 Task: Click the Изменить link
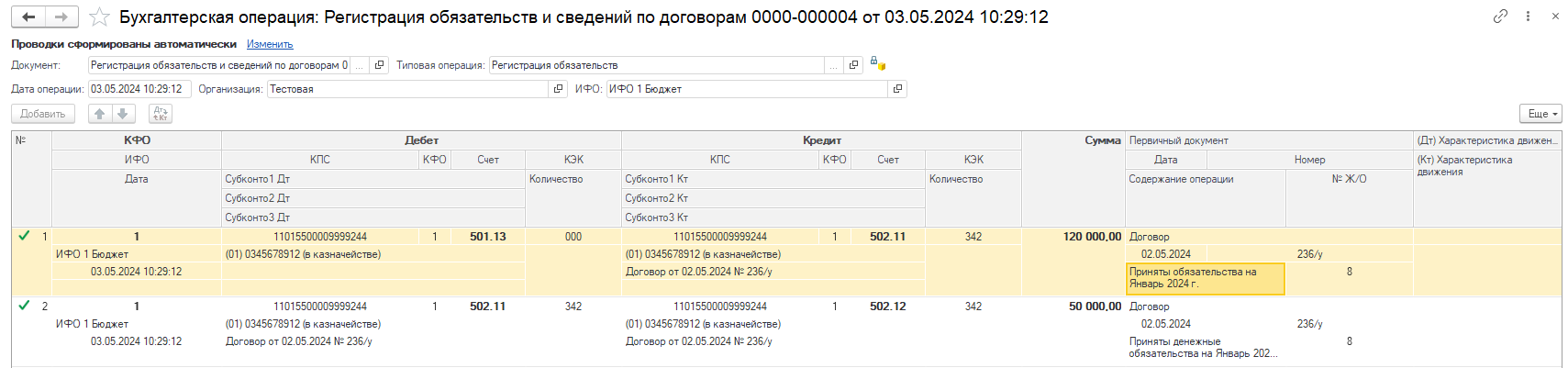(x=270, y=44)
